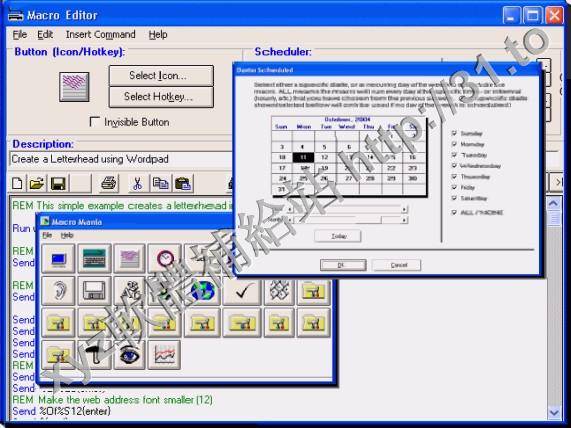Click the Description text field
This screenshot has width=571, height=428.
tap(120, 159)
